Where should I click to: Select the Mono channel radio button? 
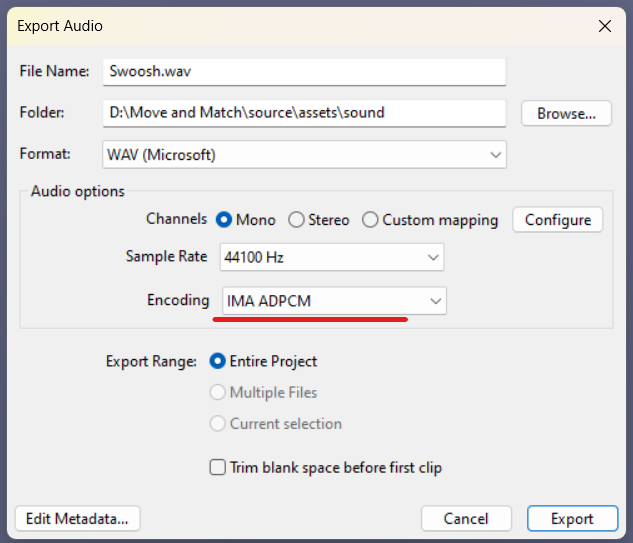click(224, 220)
